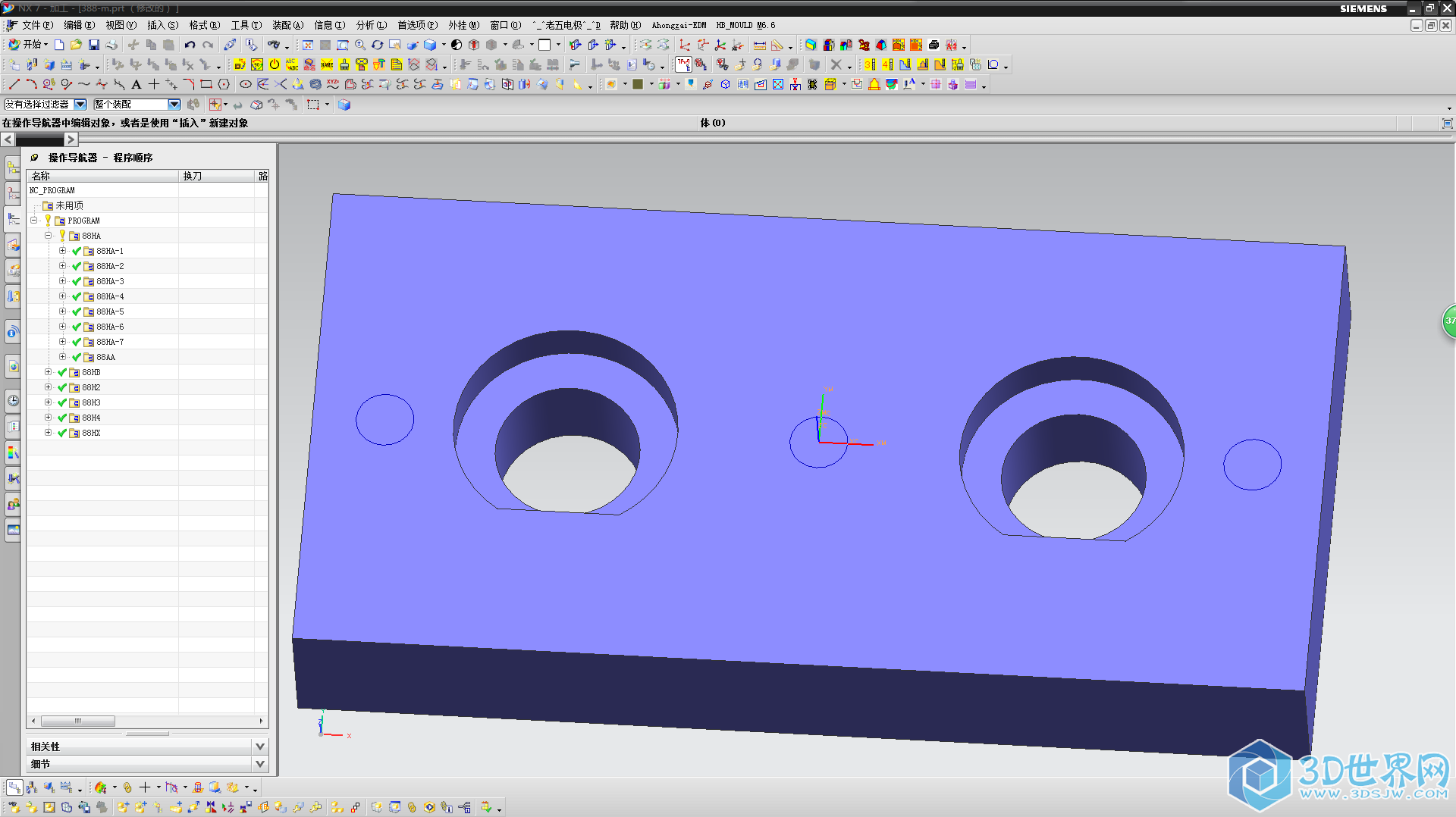Collapse the 88HA group
This screenshot has height=817, width=1456.
click(x=48, y=236)
